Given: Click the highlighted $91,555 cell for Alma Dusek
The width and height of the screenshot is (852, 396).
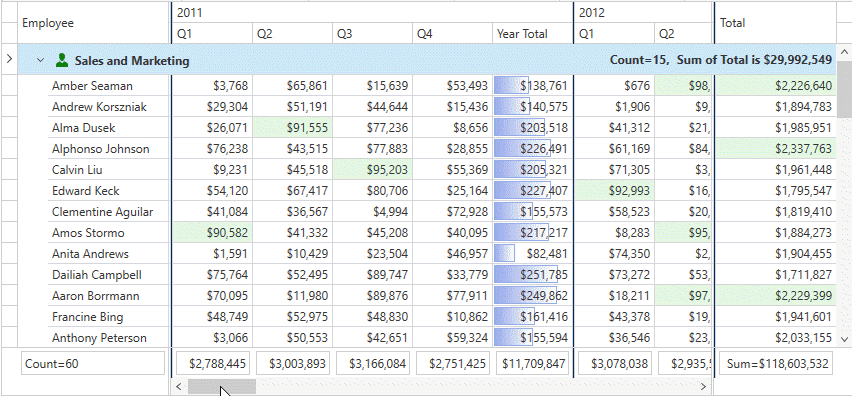Looking at the screenshot, I should click(292, 128).
